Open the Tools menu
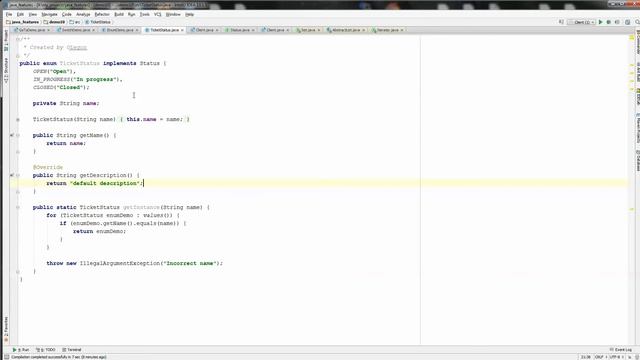 click(144, 14)
